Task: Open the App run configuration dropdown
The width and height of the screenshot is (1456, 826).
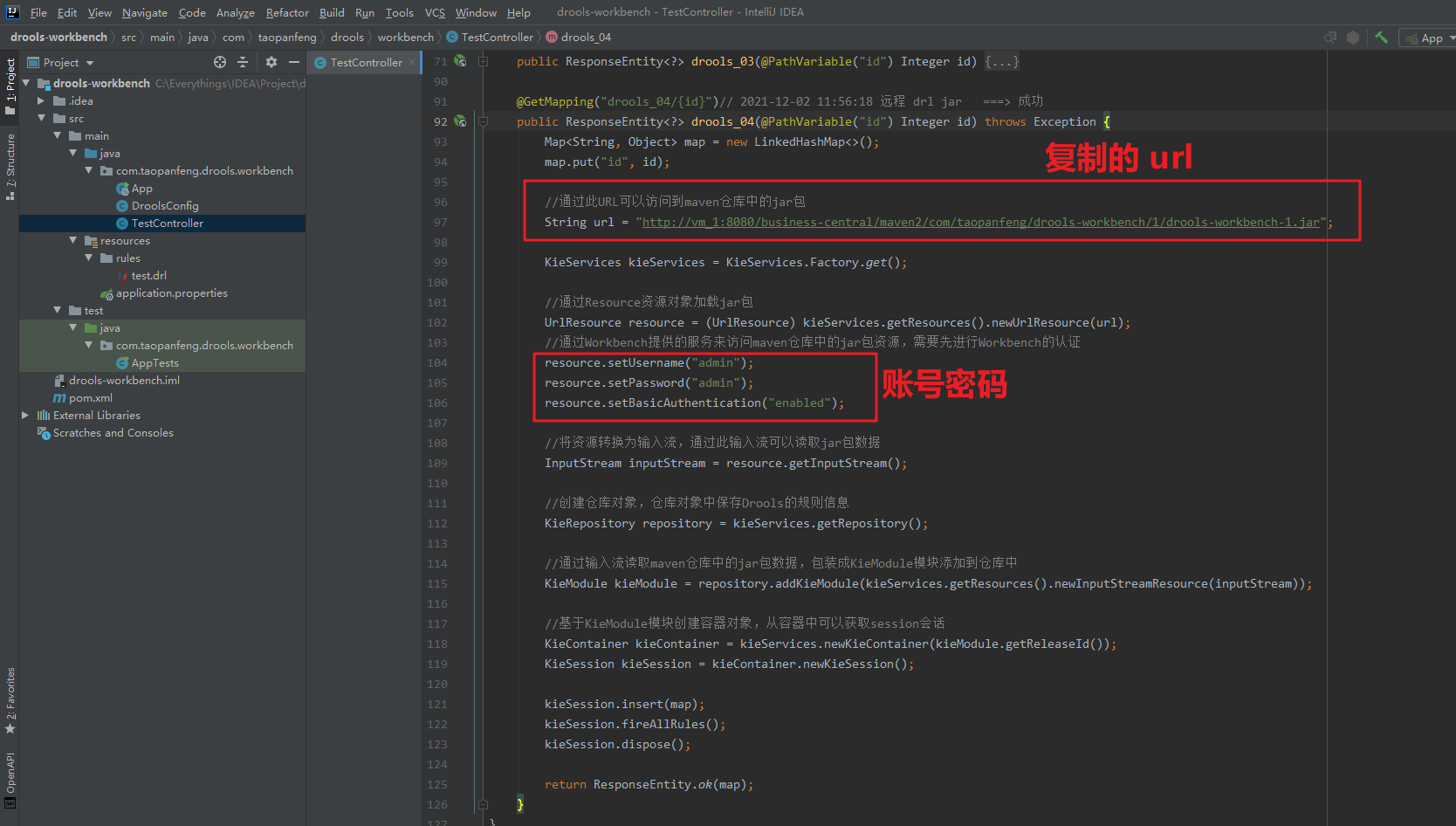Action: point(1429,38)
